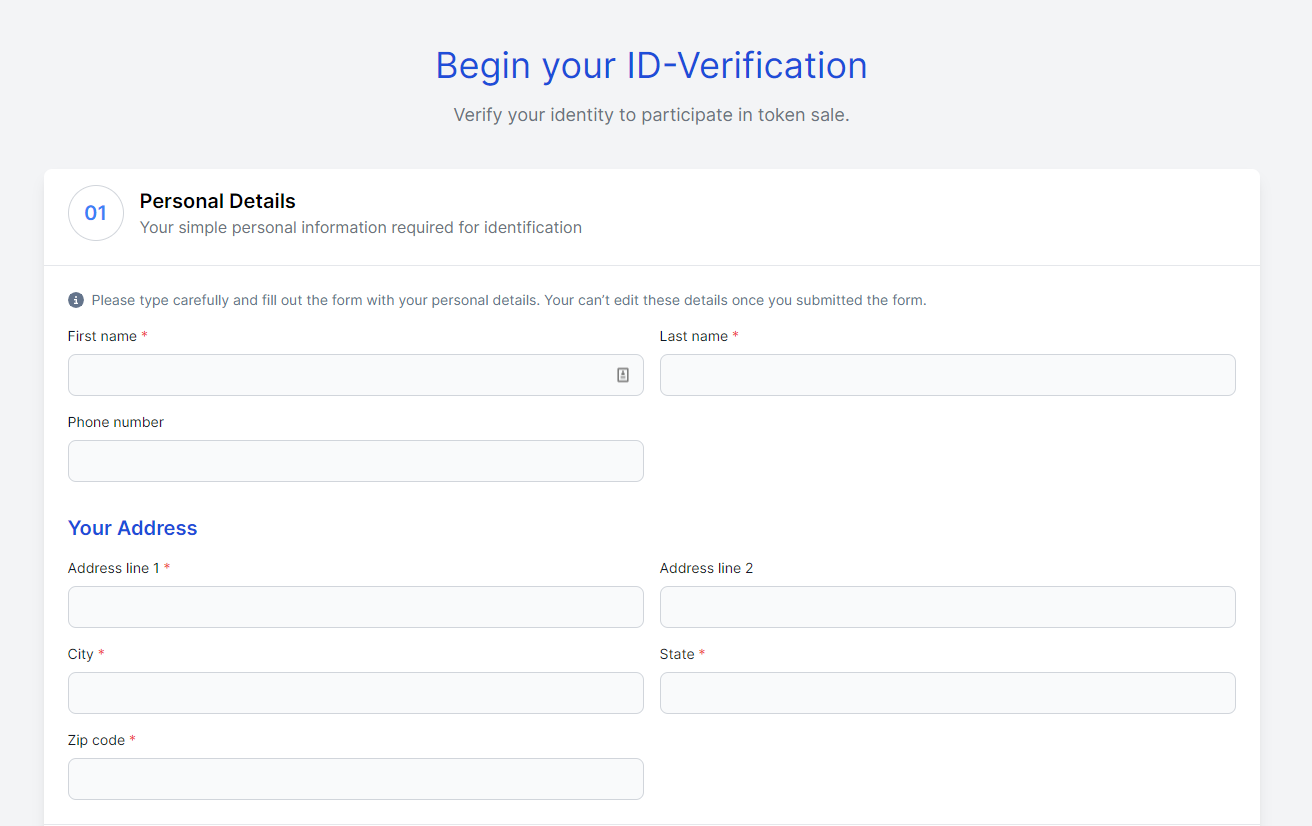Click the First name label text
The image size is (1312, 826).
pos(102,336)
